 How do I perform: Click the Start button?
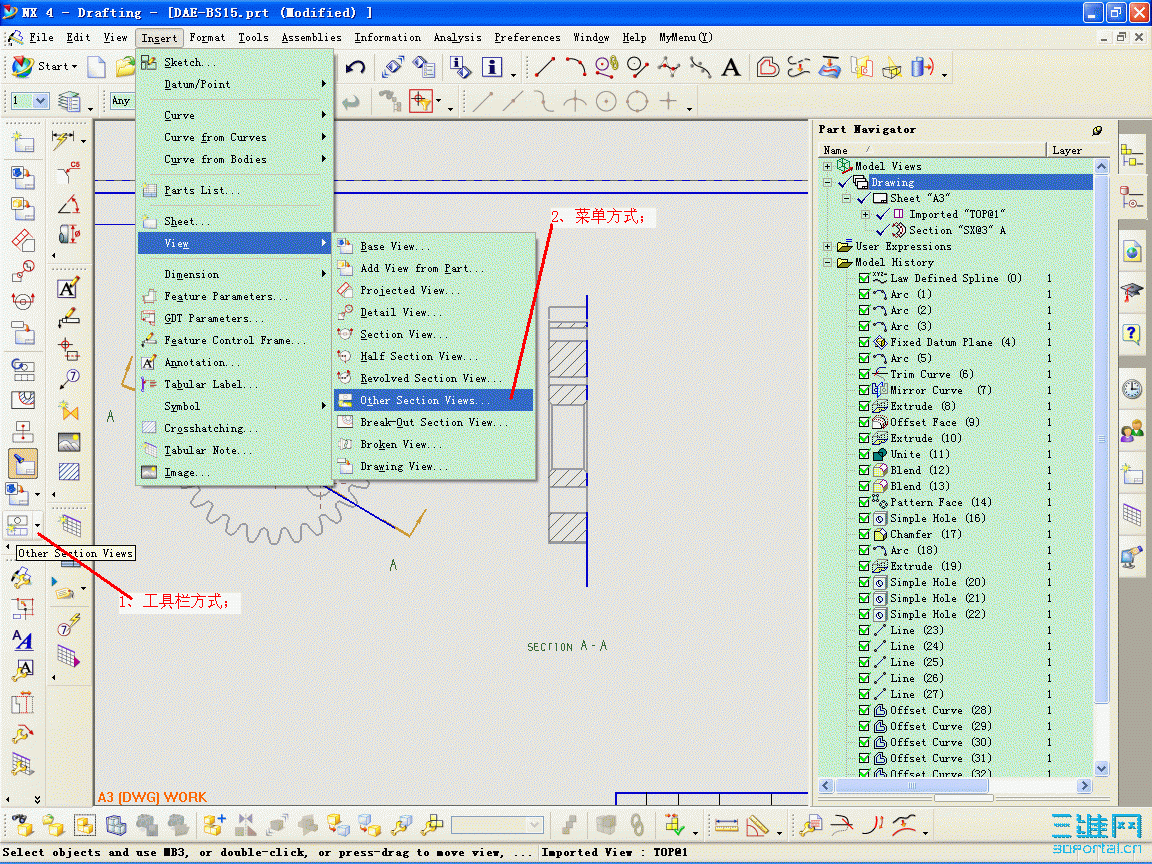tap(44, 67)
